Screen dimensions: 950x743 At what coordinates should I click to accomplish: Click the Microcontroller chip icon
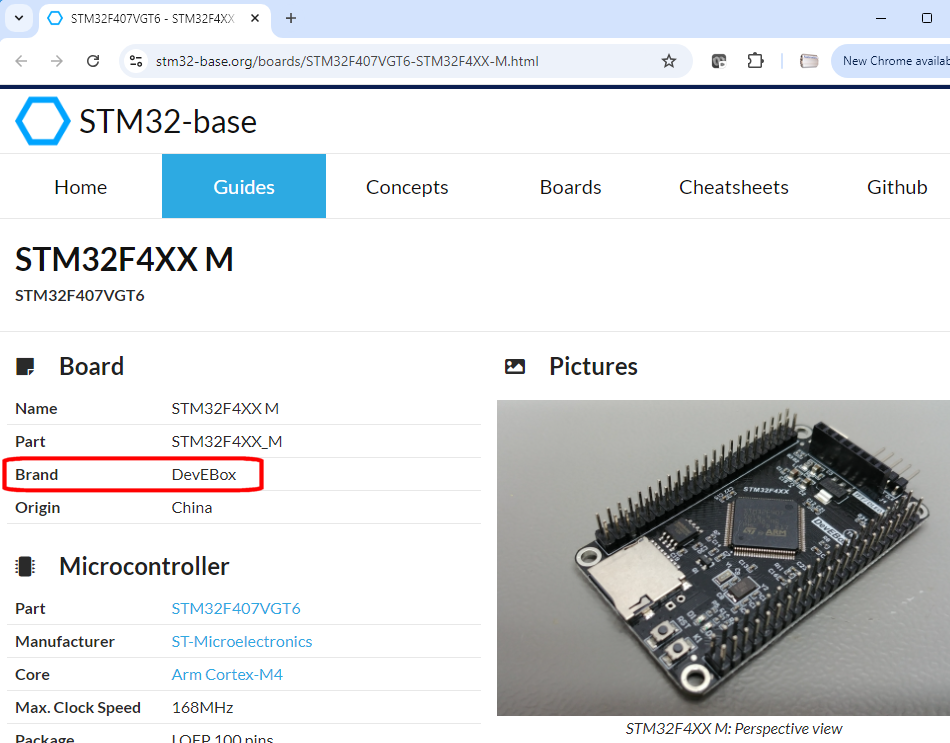click(x=25, y=567)
